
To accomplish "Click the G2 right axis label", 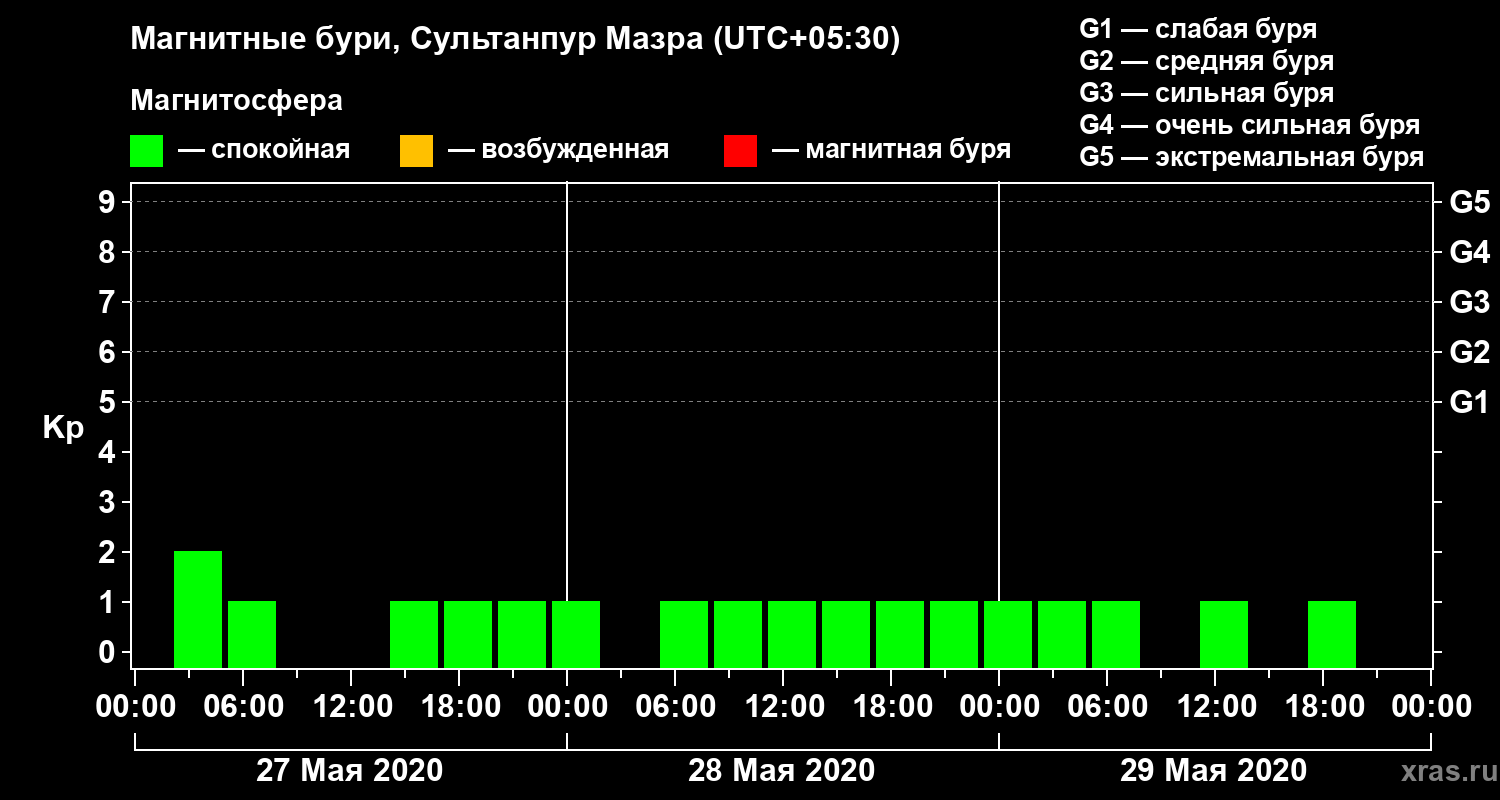I will 1470,352.
